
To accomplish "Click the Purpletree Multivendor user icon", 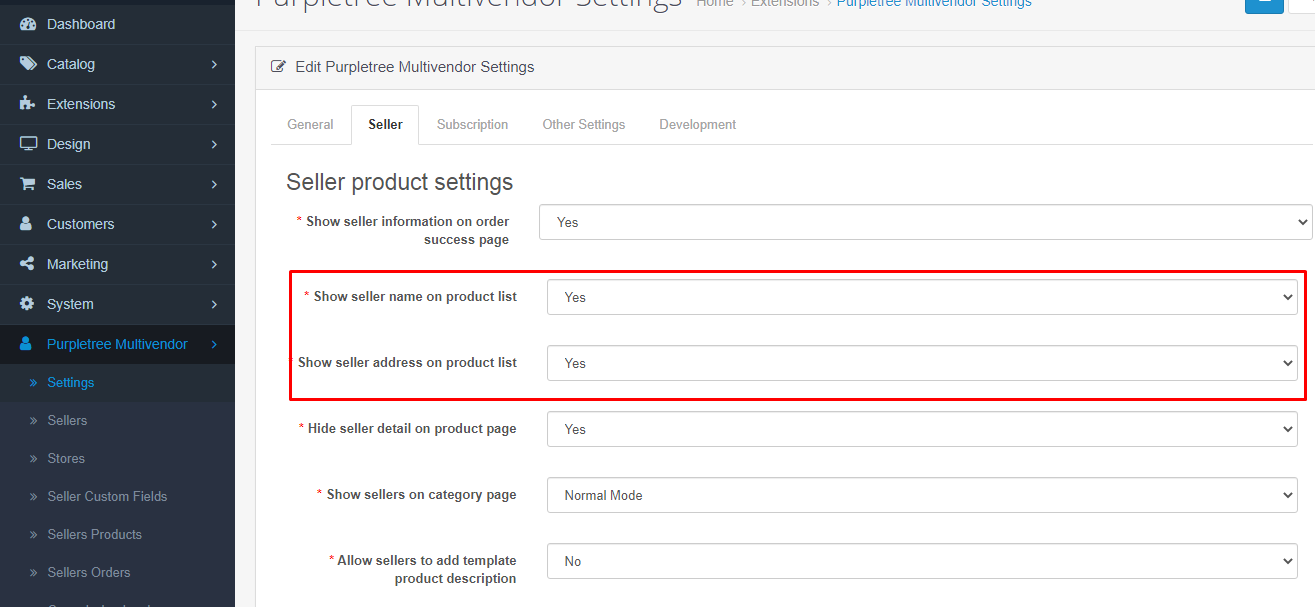I will point(27,344).
